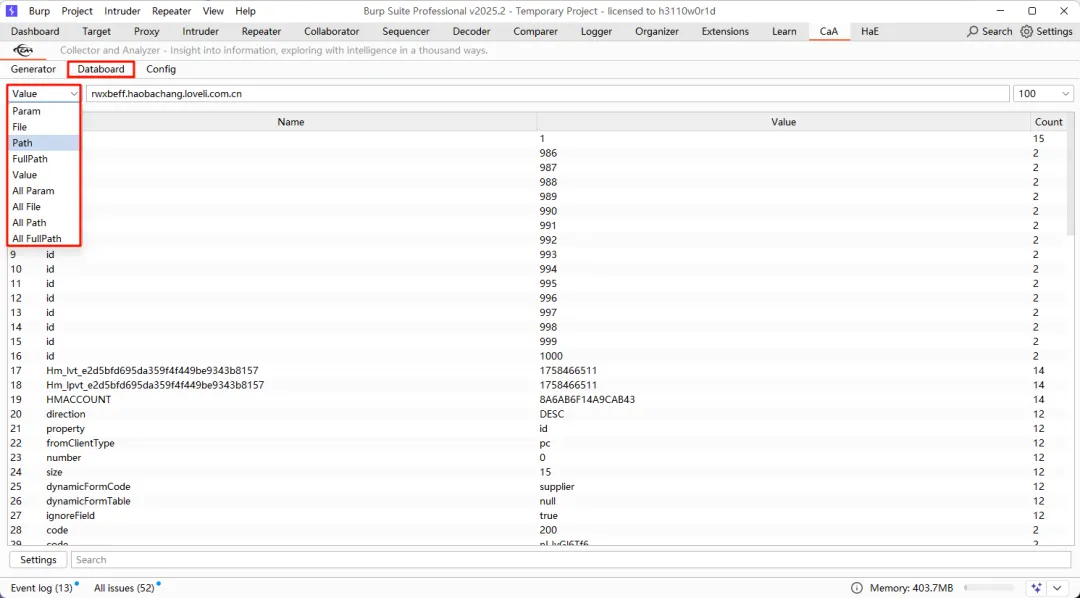Screen dimensions: 1080x598
Task: Sort by the Name column header
Action: tap(291, 122)
